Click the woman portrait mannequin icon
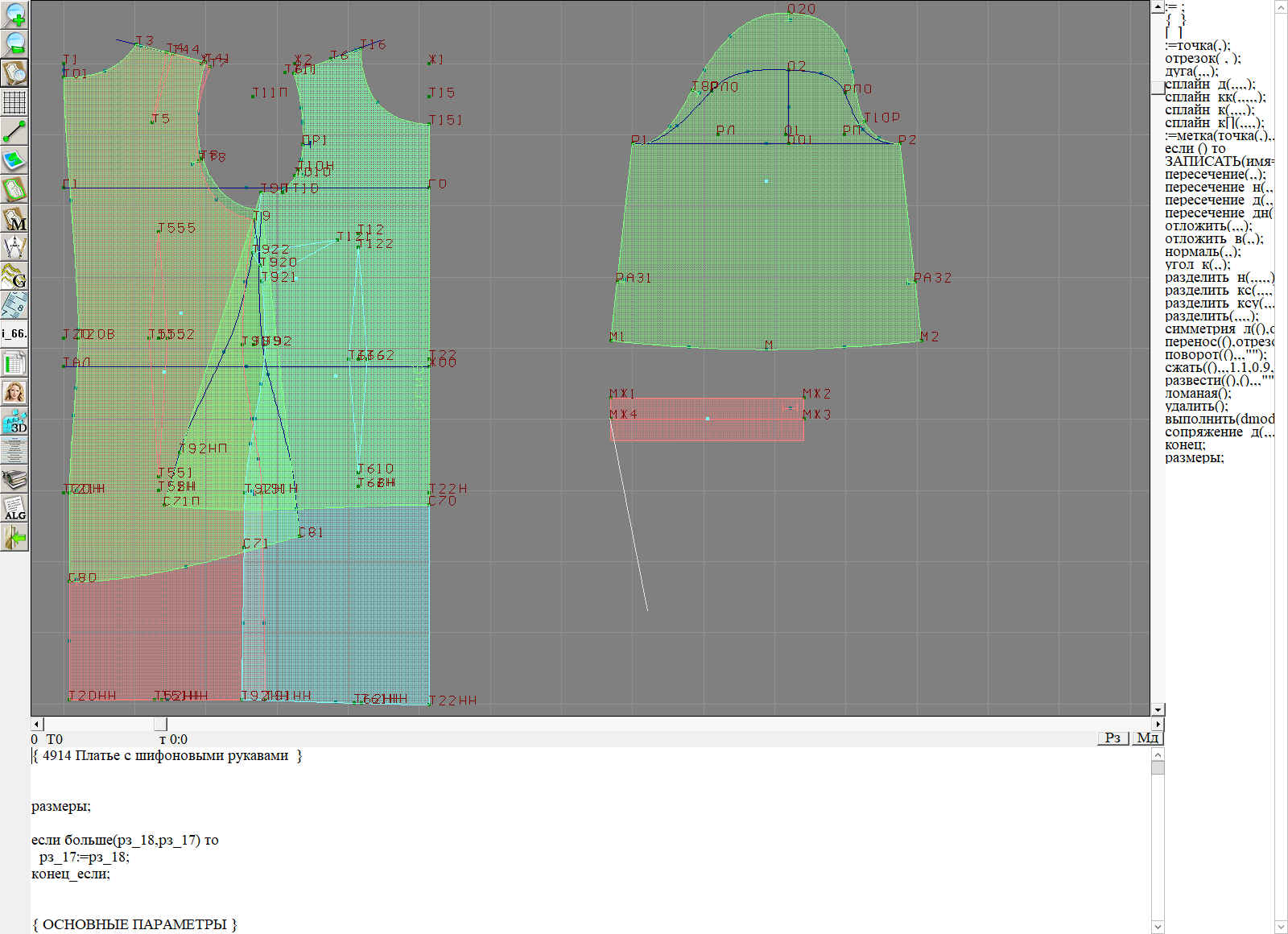The height and width of the screenshot is (934, 1288). click(x=14, y=392)
